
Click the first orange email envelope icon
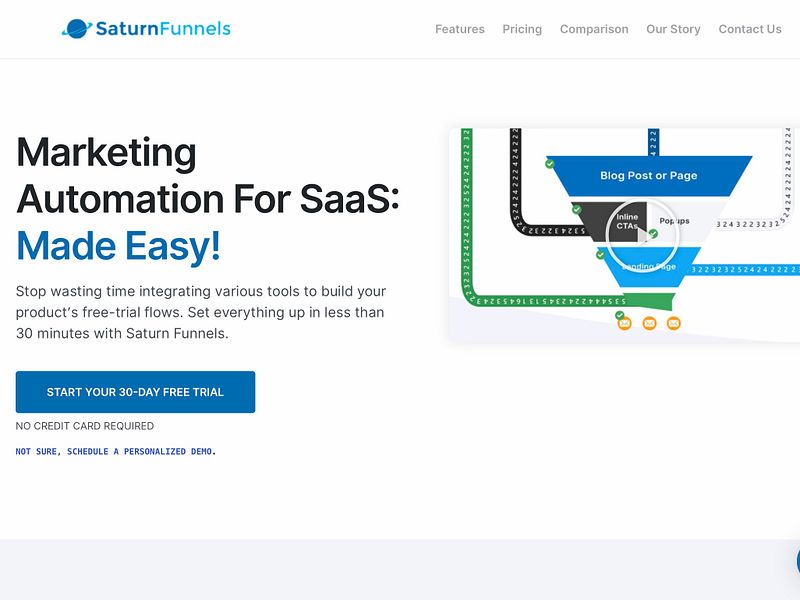click(624, 323)
